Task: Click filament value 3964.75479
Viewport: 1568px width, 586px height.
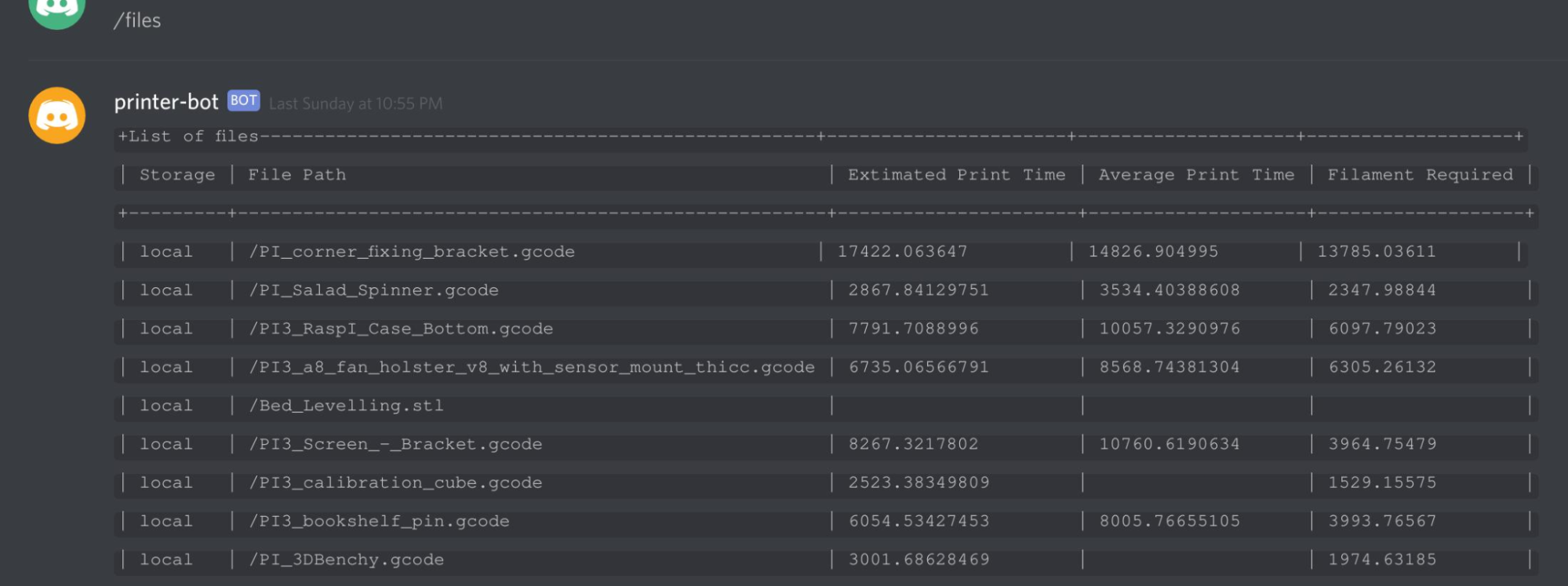Action: [x=1382, y=444]
